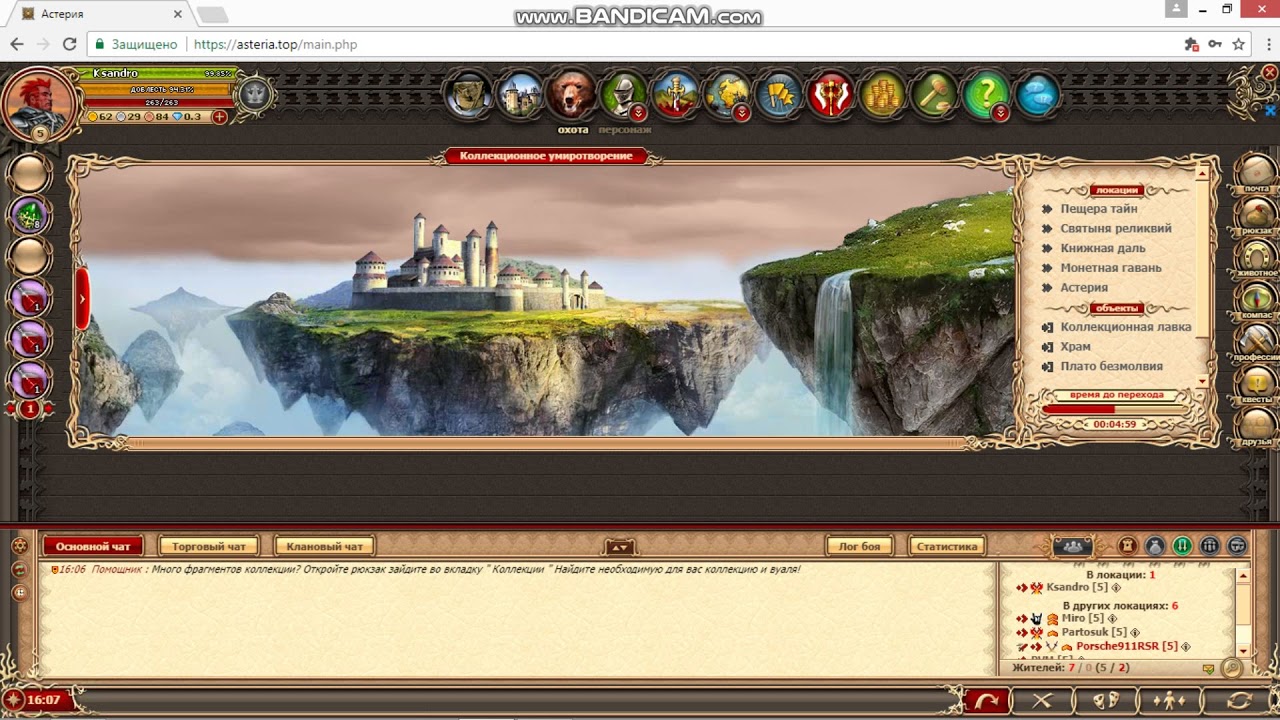The image size is (1280, 720).
Task: Open the professions (профессии) icon
Action: (x=1257, y=340)
